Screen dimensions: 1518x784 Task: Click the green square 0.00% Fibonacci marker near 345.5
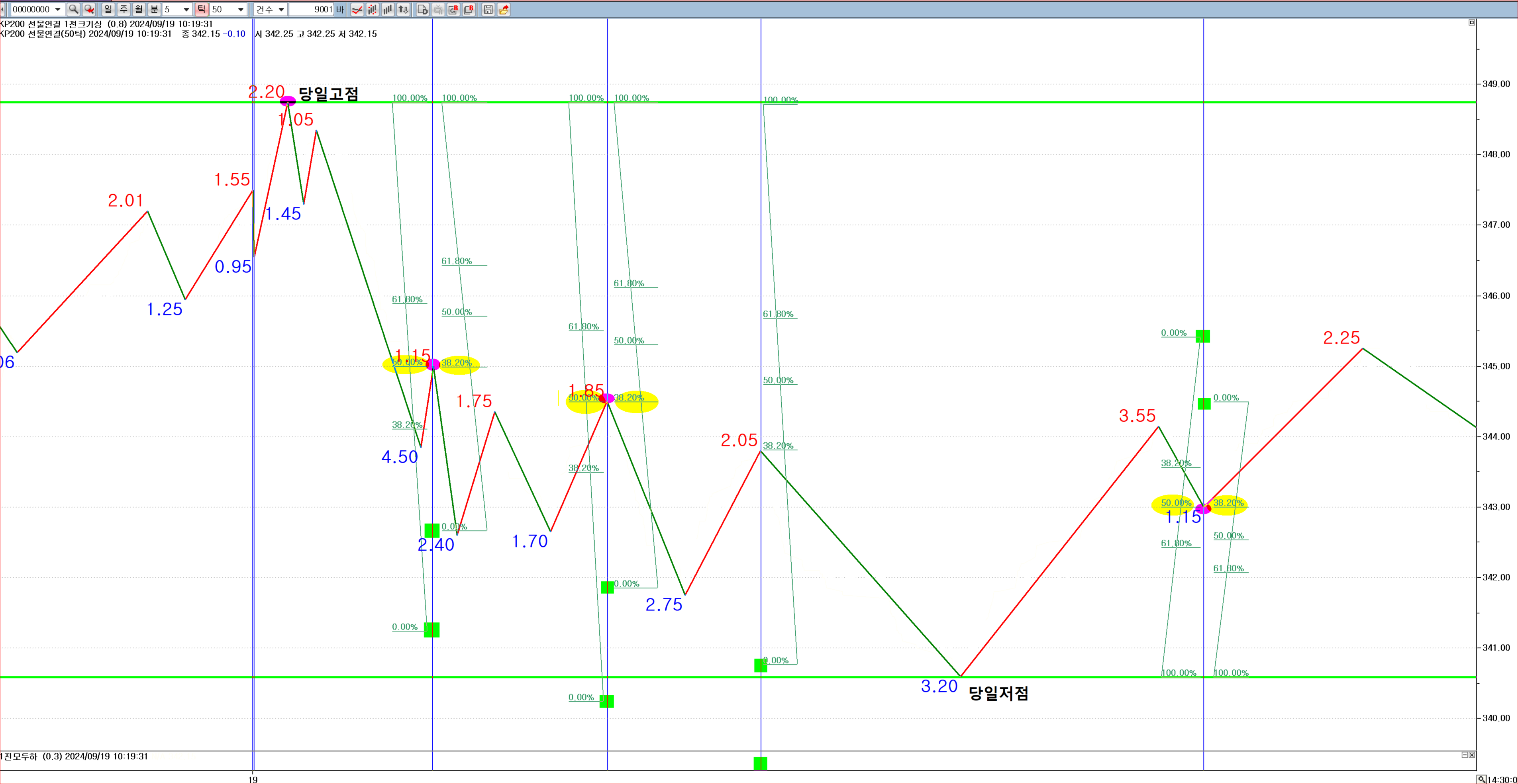[x=1203, y=336]
